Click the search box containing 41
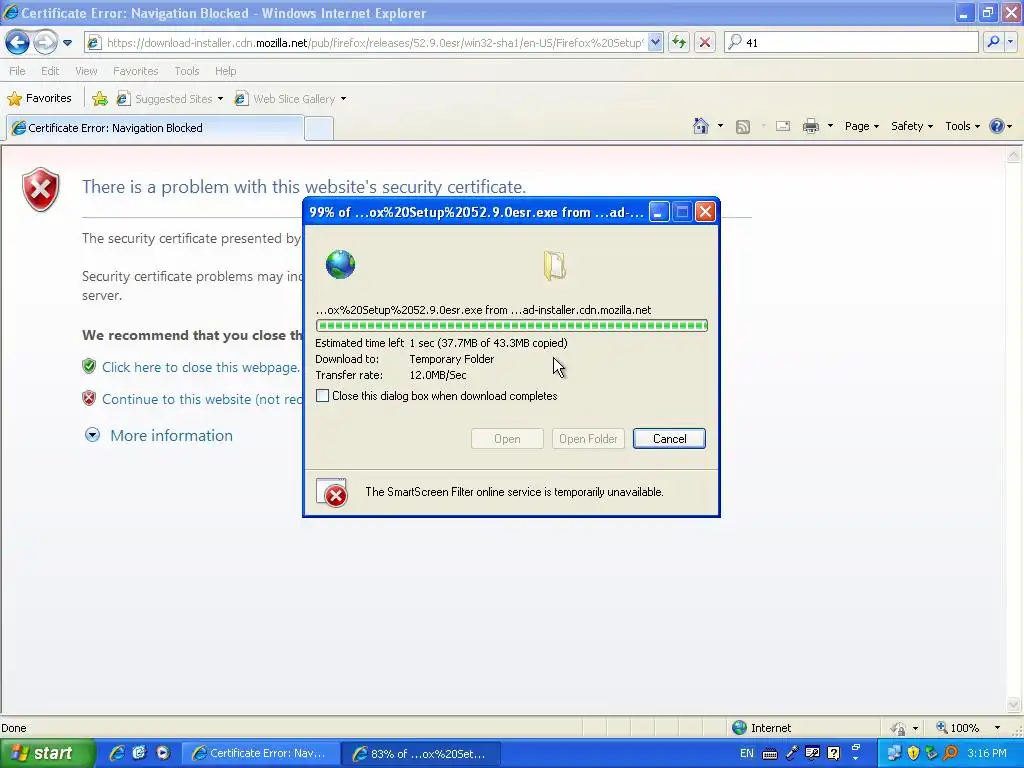Viewport: 1024px width, 768px height. click(x=851, y=42)
